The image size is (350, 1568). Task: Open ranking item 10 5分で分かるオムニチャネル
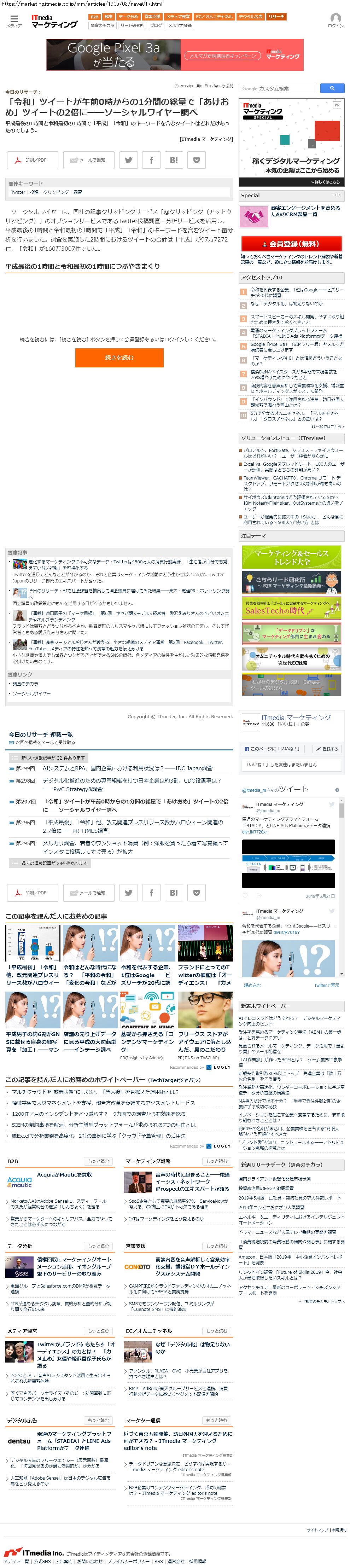click(x=294, y=416)
